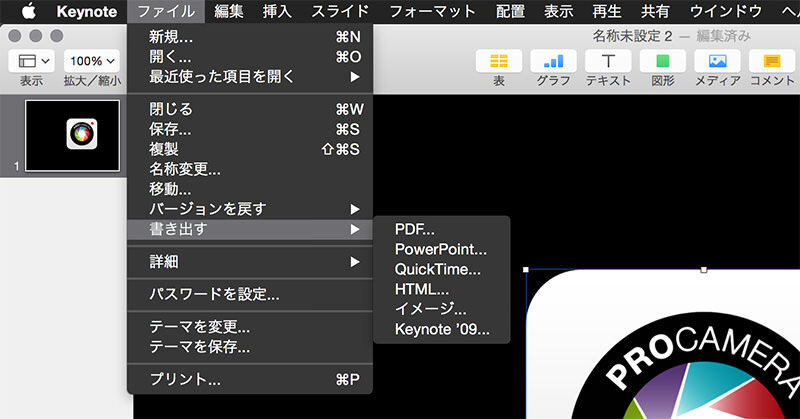Select 複製 menu item
The width and height of the screenshot is (800, 419).
coord(250,149)
